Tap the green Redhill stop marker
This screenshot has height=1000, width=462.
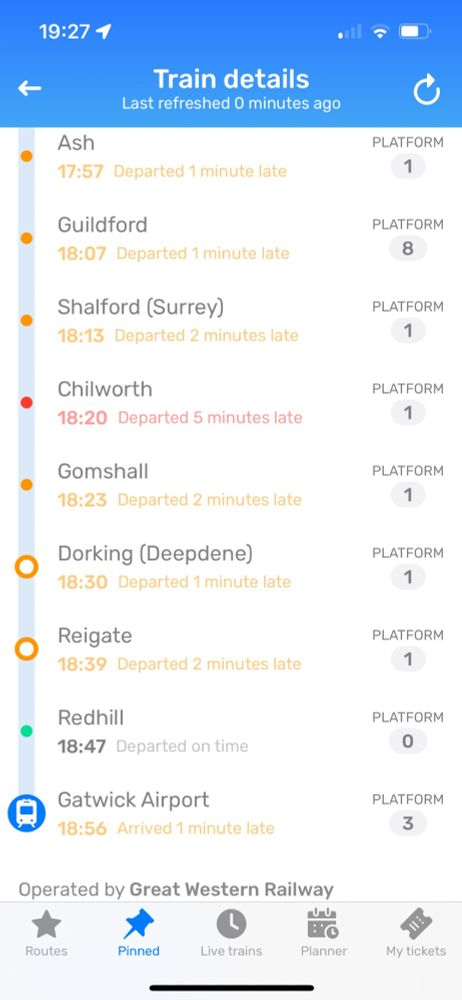click(x=26, y=731)
